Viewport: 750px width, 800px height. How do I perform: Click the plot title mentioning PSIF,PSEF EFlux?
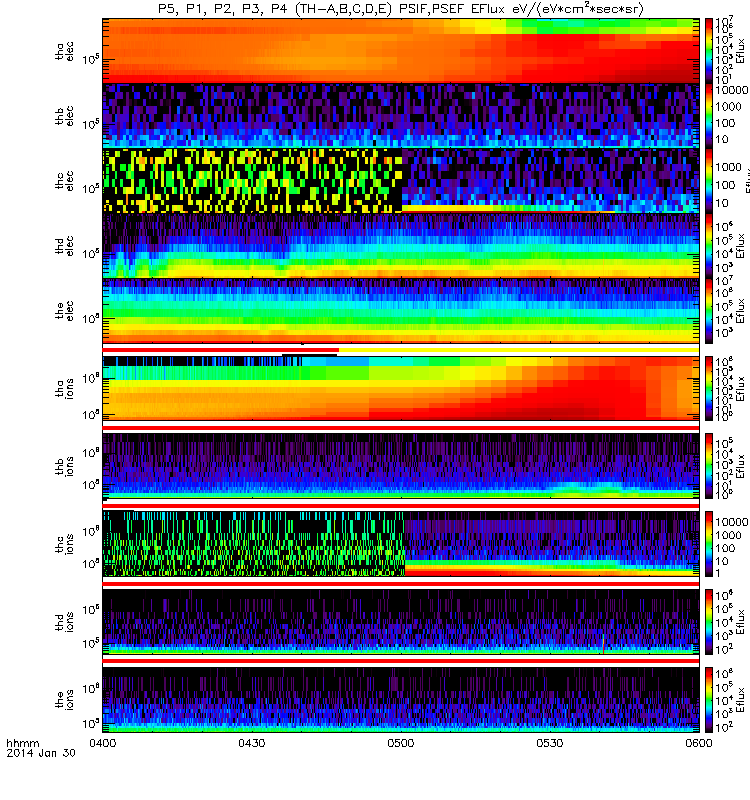[401, 9]
